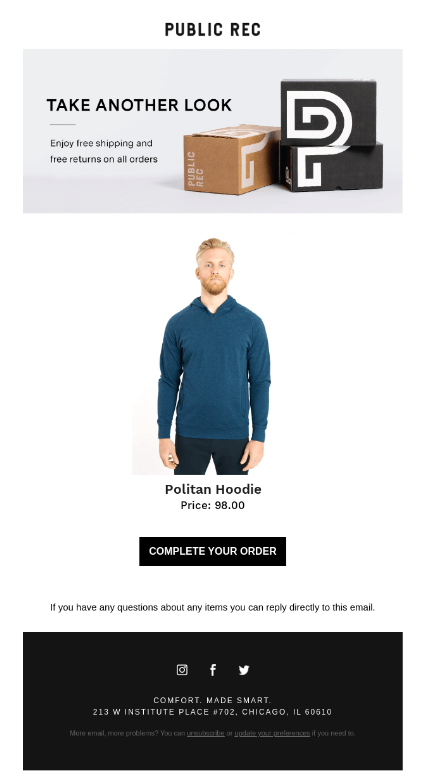
Task: Open the update your preferences link
Action: (272, 733)
